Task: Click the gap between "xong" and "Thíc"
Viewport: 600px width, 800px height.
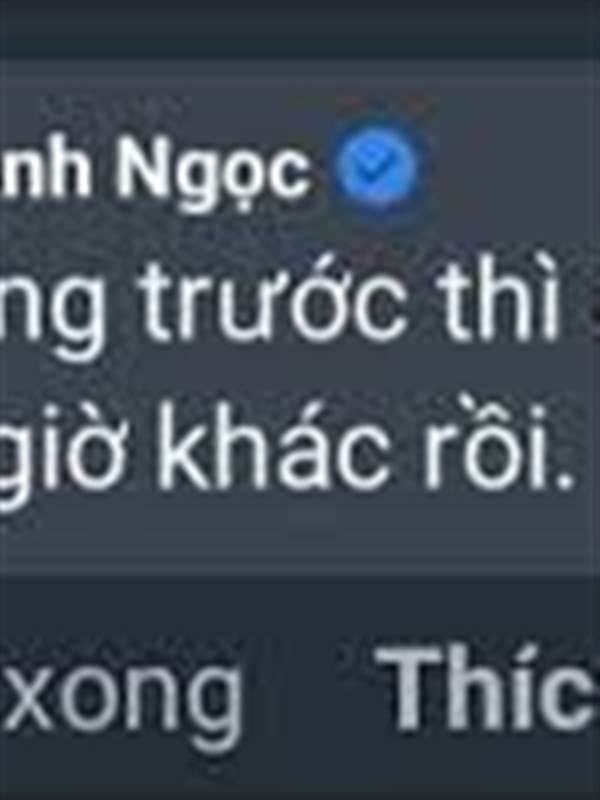Action: (309, 694)
